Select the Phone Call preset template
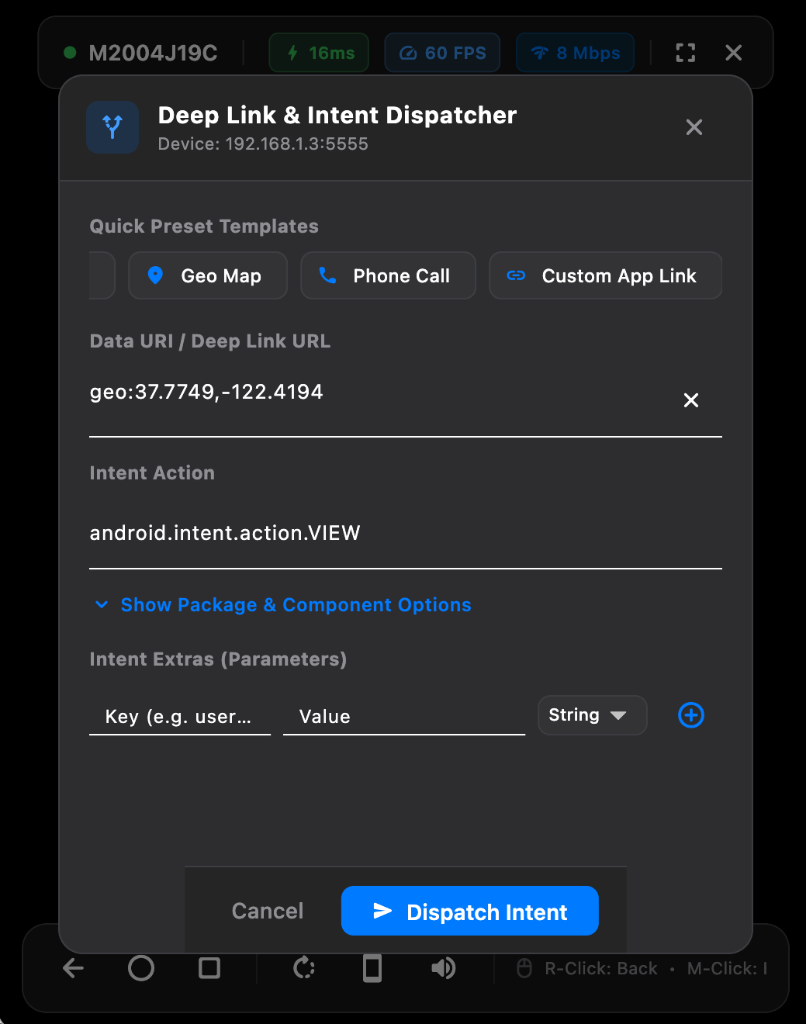The width and height of the screenshot is (806, 1024). click(388, 276)
